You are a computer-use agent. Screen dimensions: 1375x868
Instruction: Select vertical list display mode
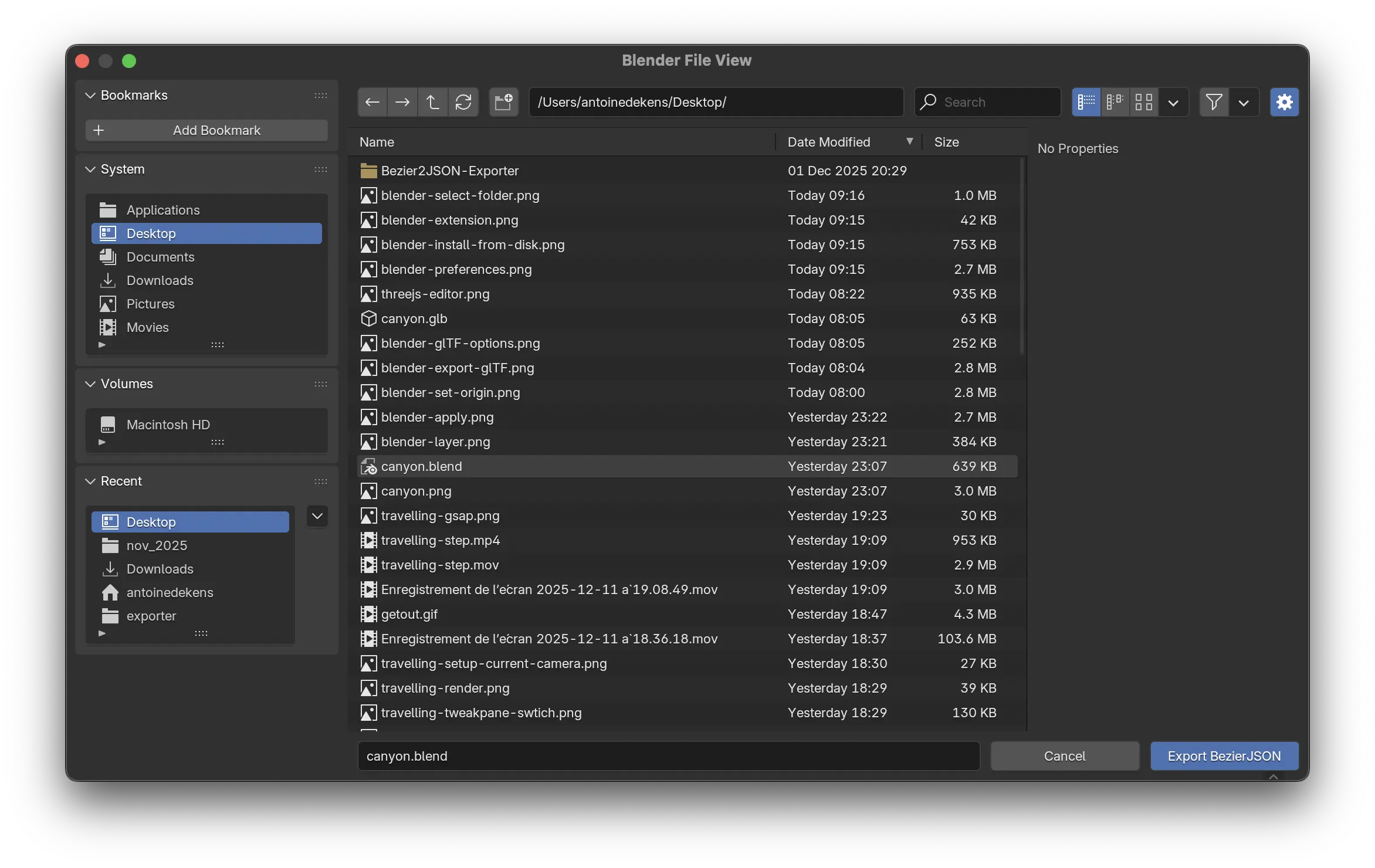coord(1086,102)
